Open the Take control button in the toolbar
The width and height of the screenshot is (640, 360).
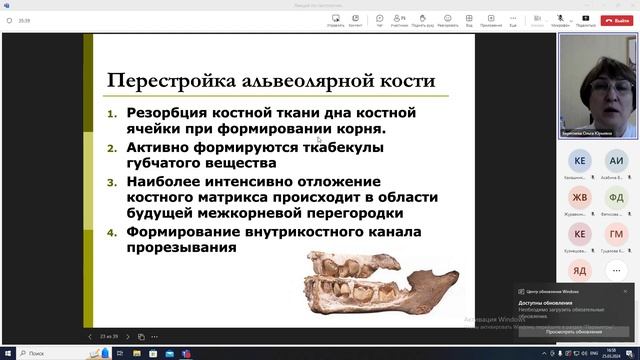tap(336, 20)
